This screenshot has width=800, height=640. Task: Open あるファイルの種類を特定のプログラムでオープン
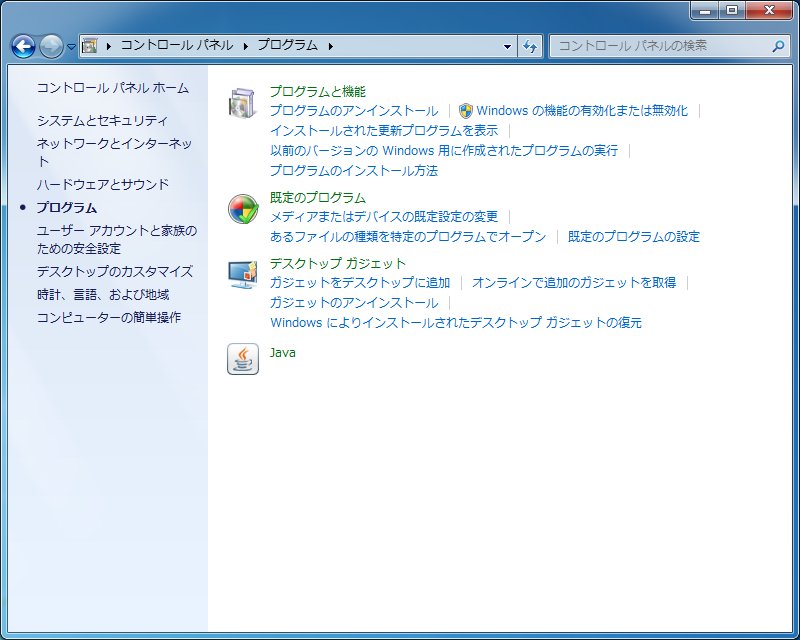(408, 237)
